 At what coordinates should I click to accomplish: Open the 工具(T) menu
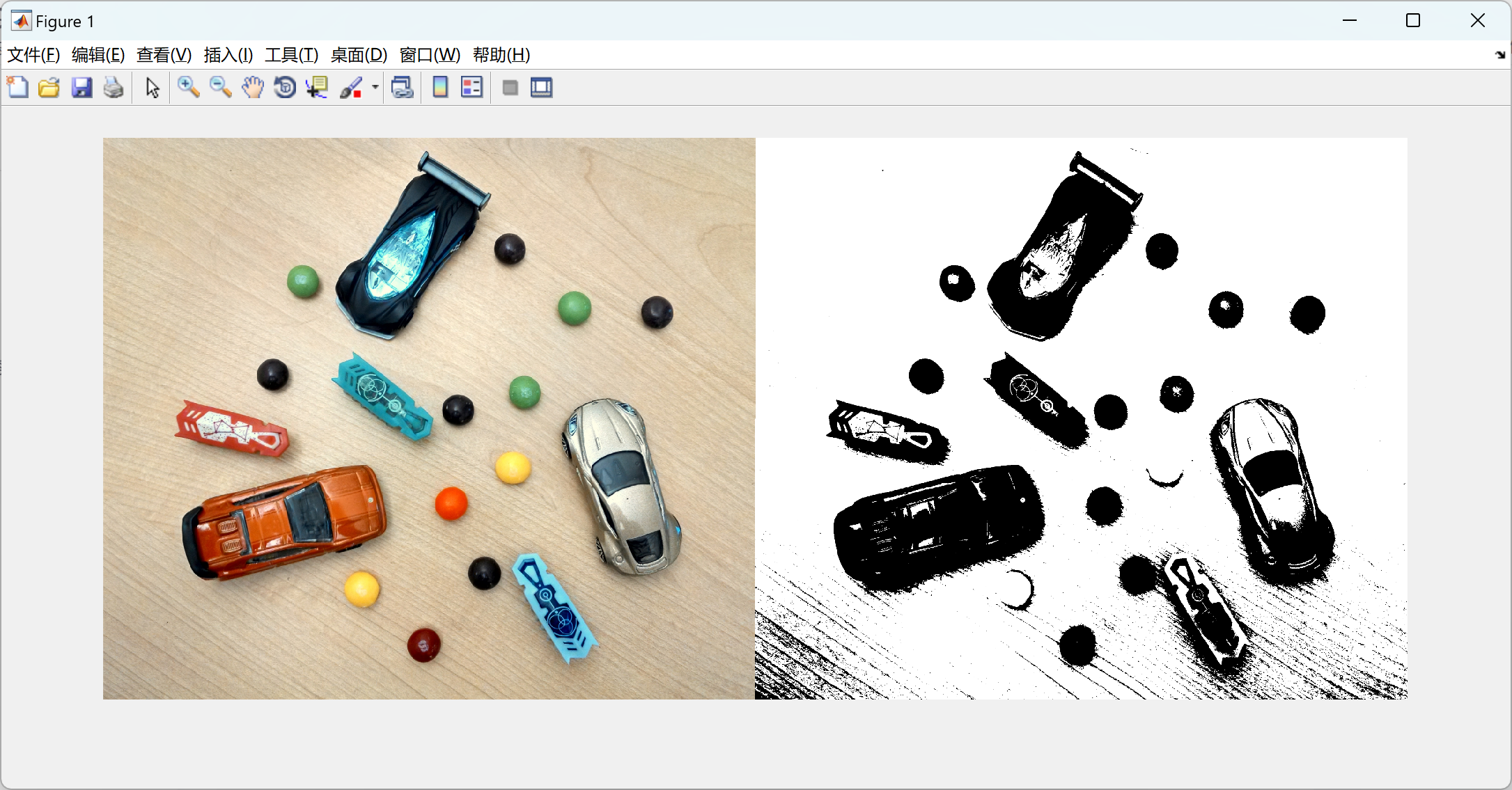click(x=291, y=55)
